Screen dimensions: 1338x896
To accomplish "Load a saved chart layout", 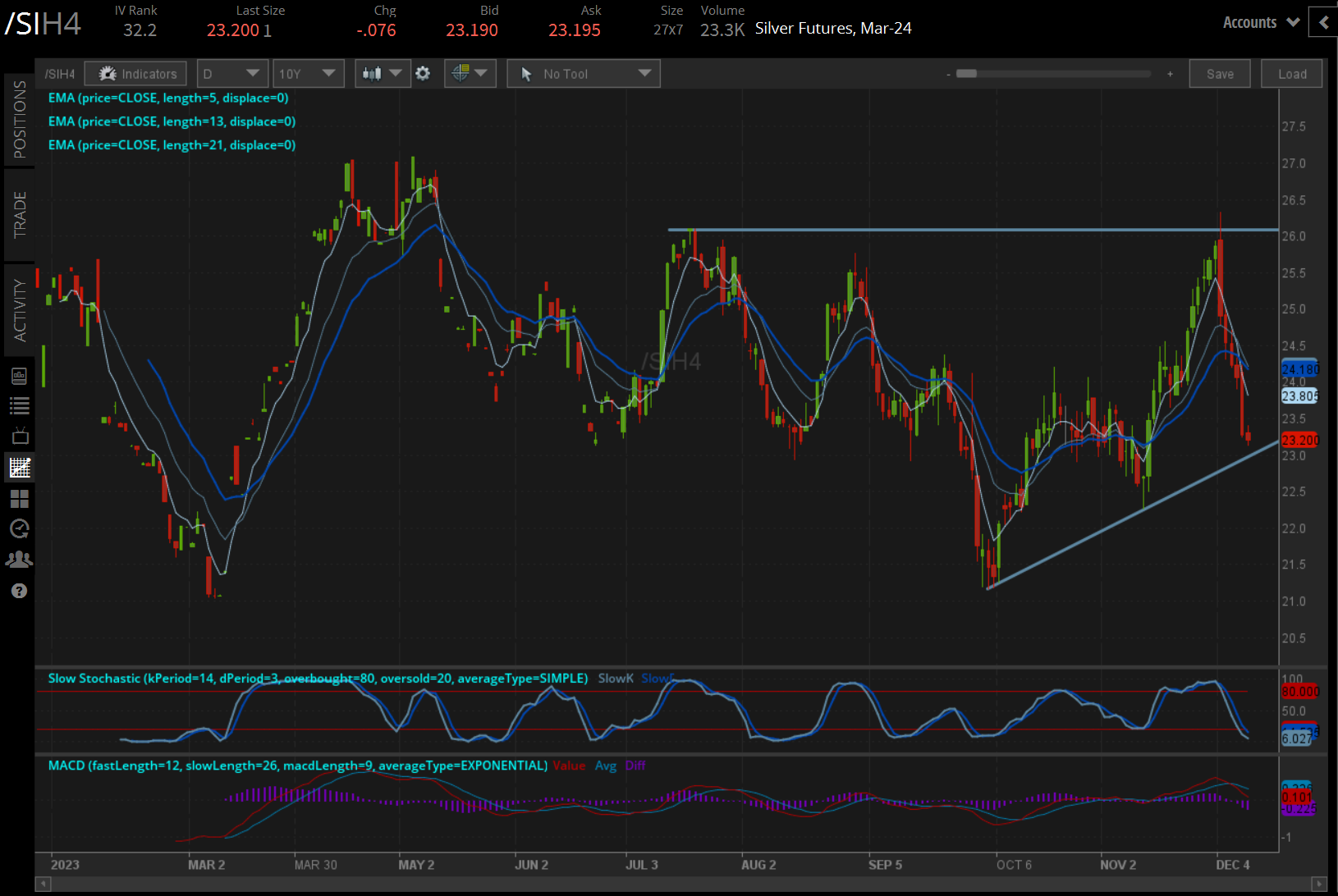I will coord(1292,74).
